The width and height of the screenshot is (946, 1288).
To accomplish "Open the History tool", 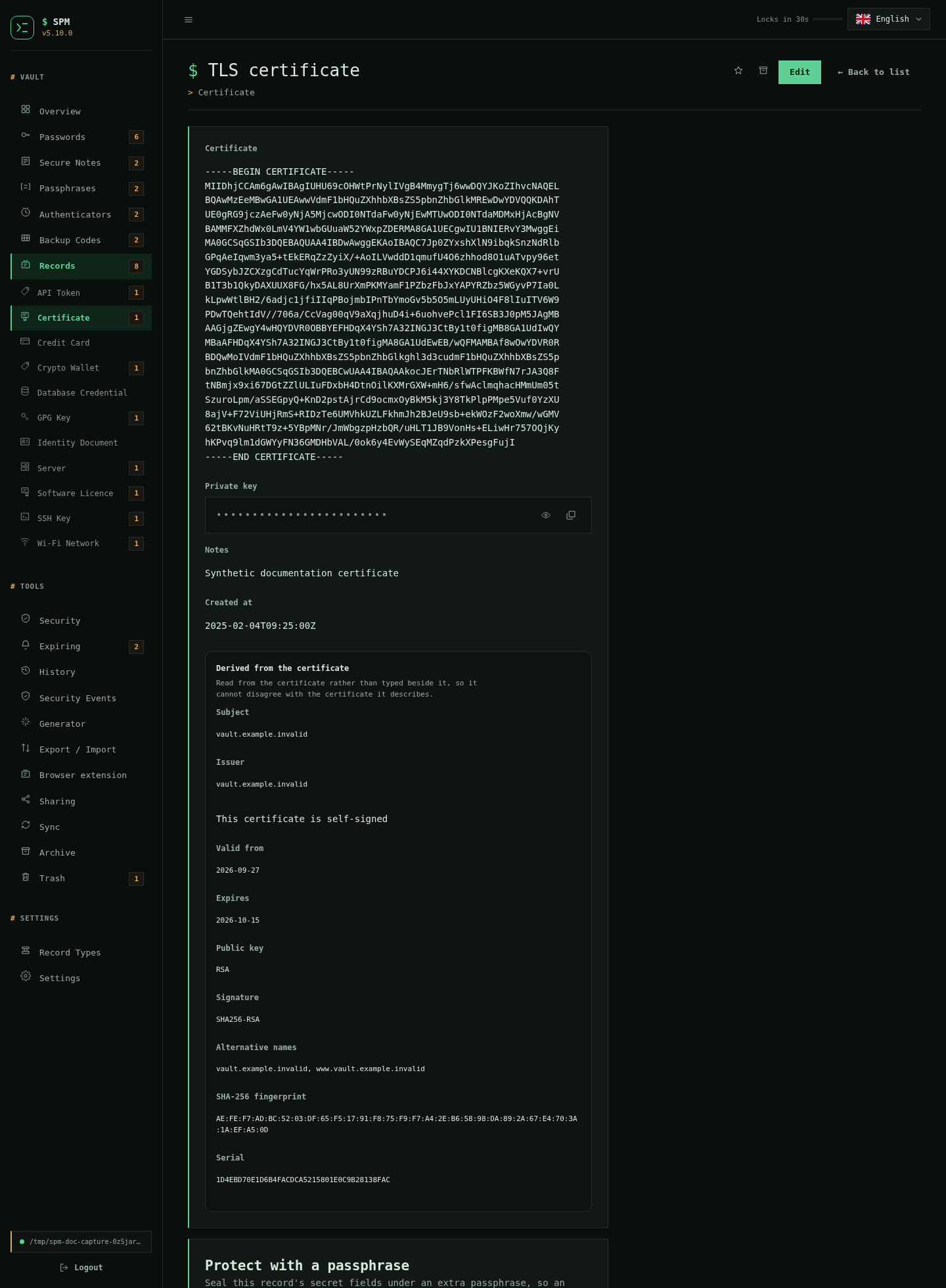I will coord(81,672).
